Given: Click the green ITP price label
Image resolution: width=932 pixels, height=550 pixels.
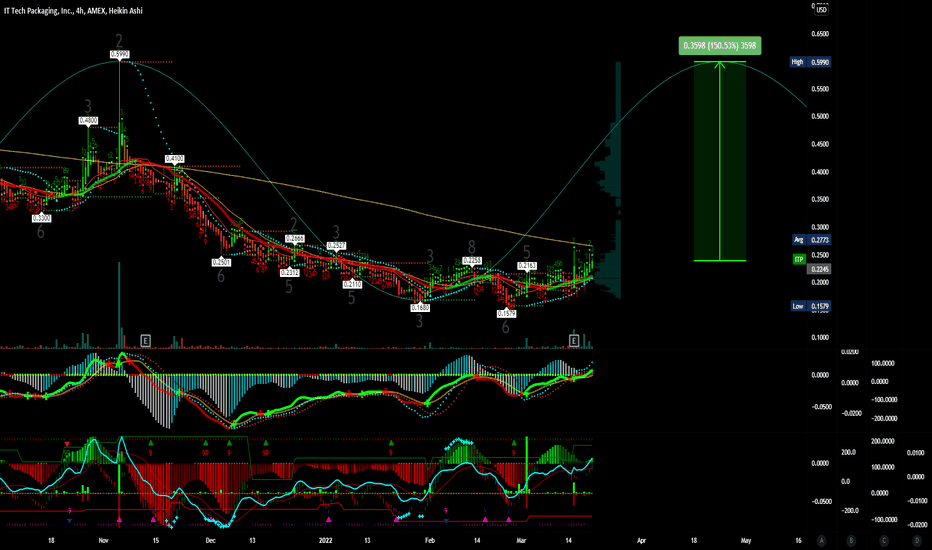Looking at the screenshot, I should tap(799, 259).
